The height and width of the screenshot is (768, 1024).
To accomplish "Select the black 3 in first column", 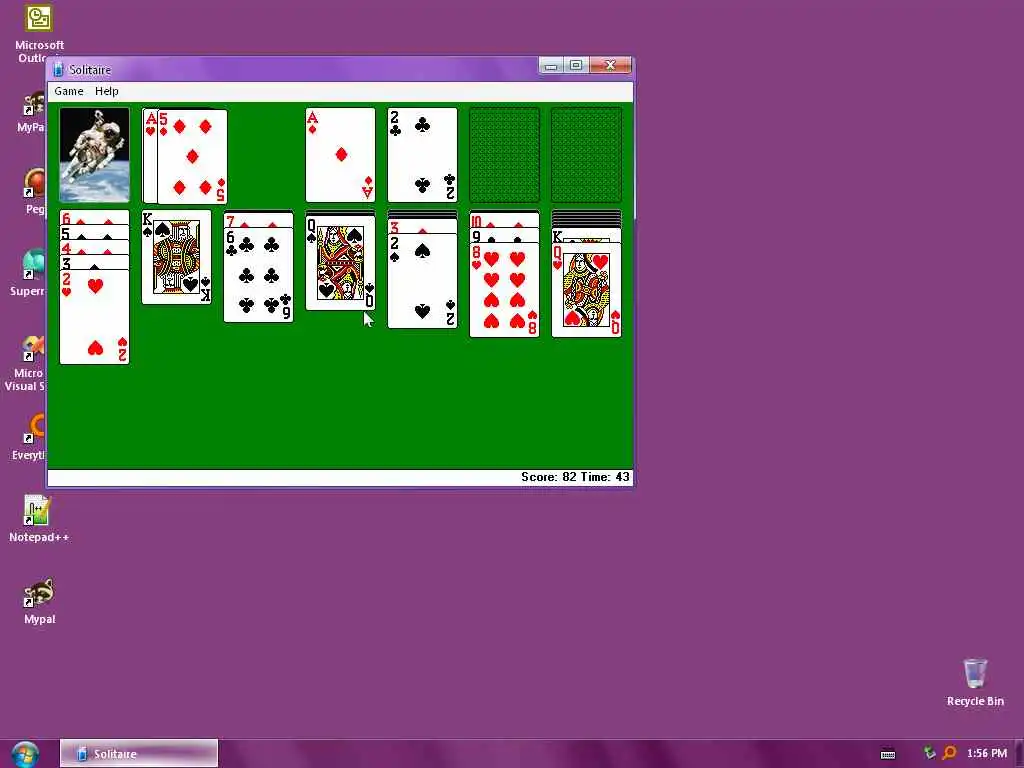I will tap(94, 263).
